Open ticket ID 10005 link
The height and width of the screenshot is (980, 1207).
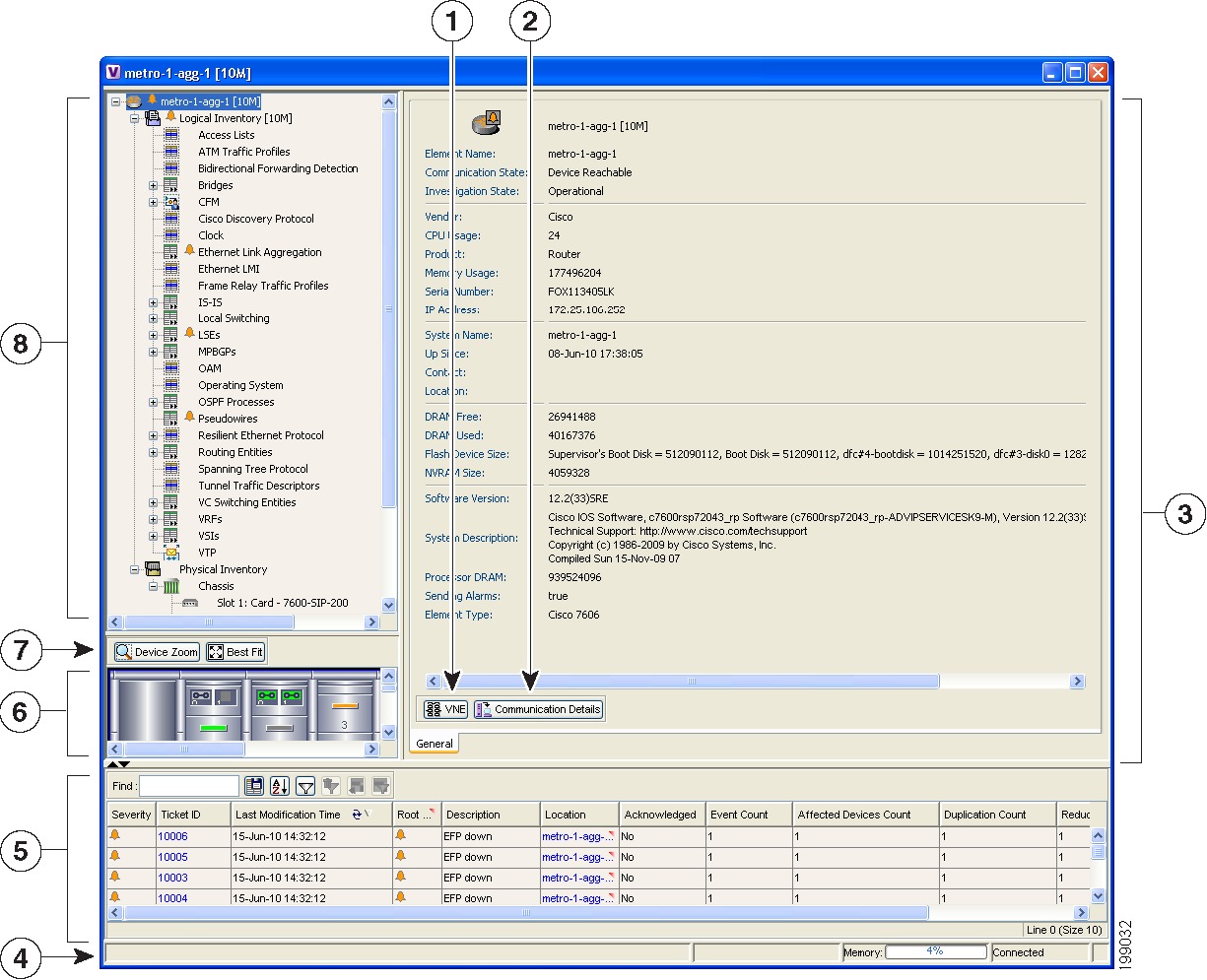point(172,857)
